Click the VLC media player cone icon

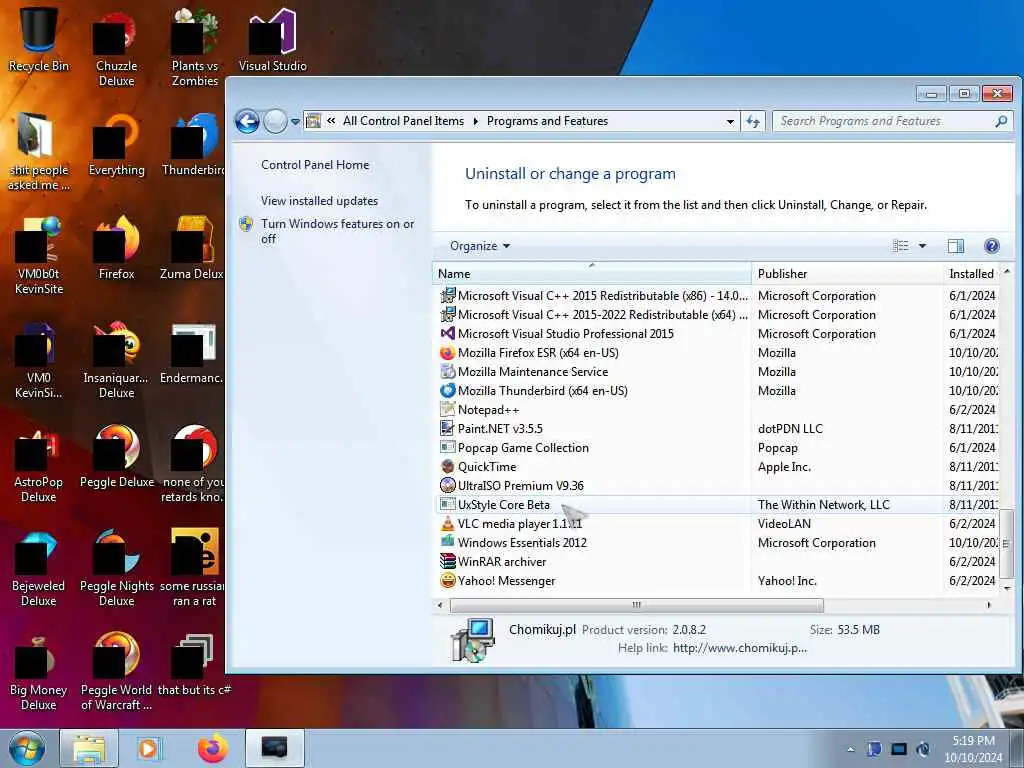point(447,524)
